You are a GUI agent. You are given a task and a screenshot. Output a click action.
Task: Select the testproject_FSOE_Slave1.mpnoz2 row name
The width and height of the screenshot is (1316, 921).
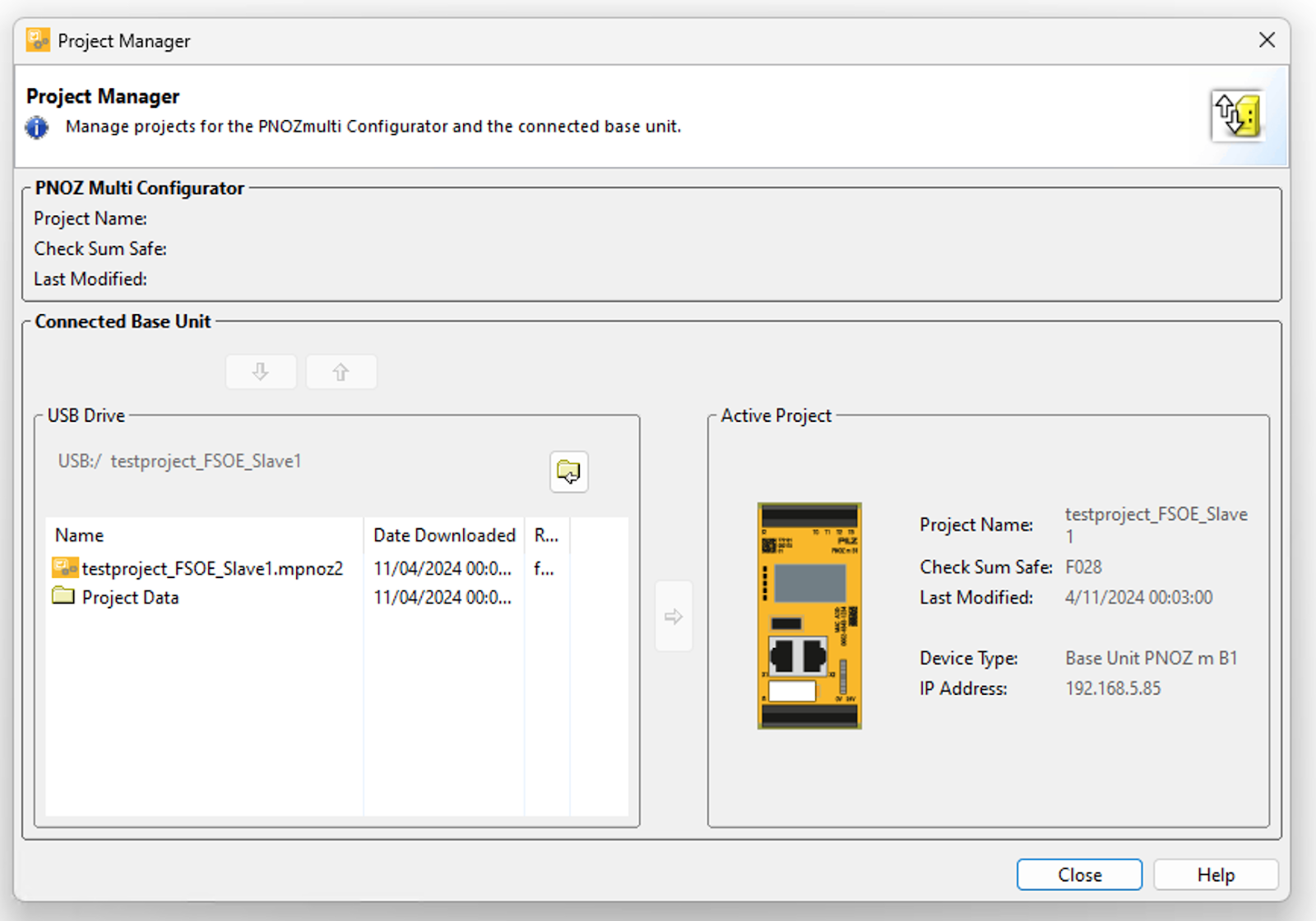212,568
